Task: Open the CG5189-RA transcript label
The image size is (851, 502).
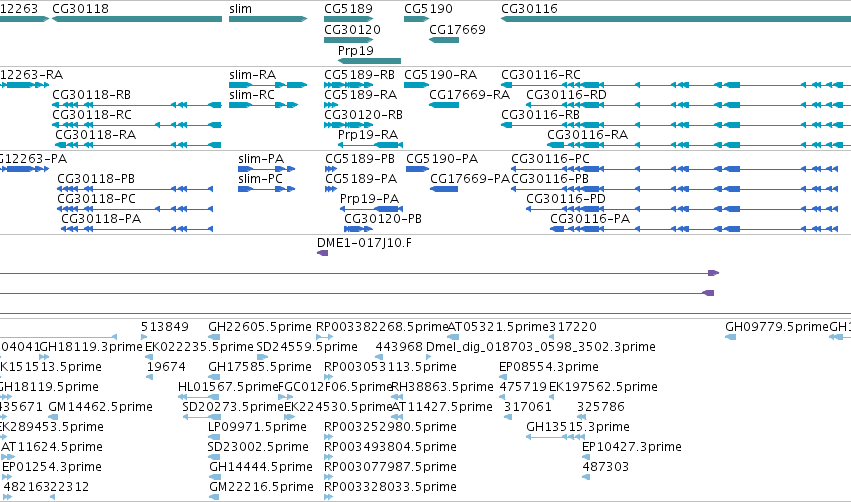Action: (360, 94)
